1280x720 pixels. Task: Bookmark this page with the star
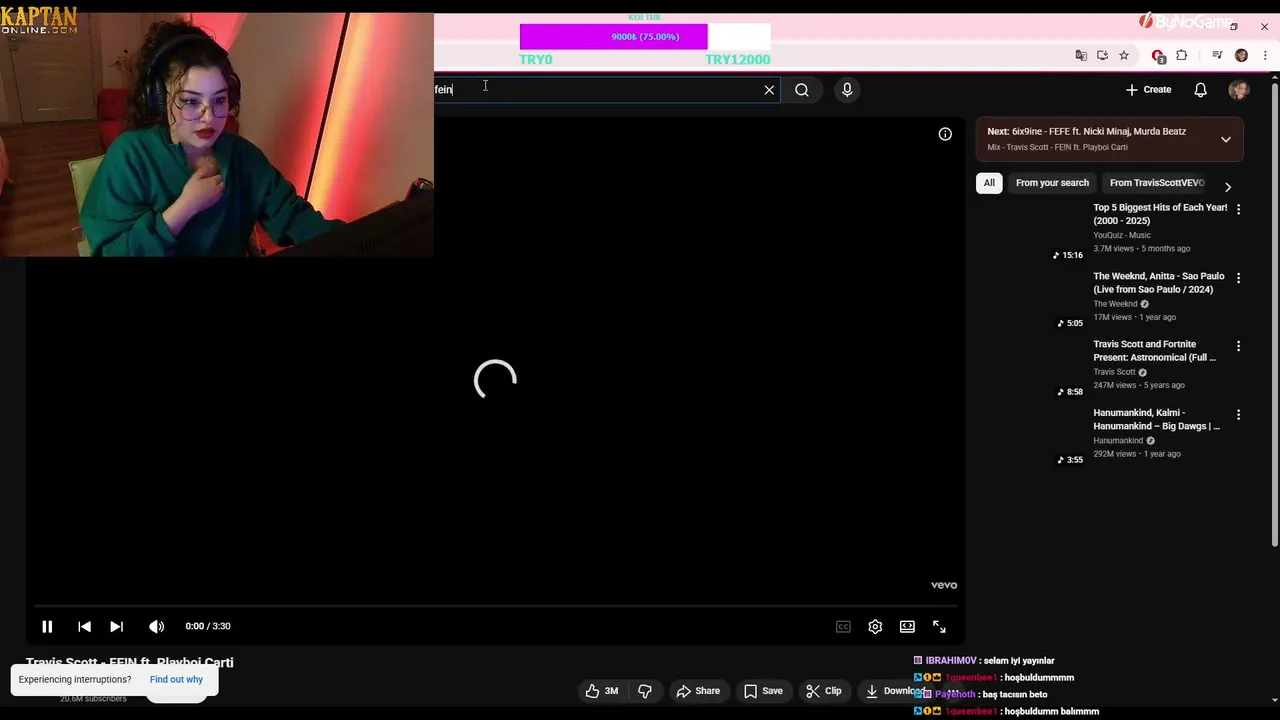coord(1124,55)
